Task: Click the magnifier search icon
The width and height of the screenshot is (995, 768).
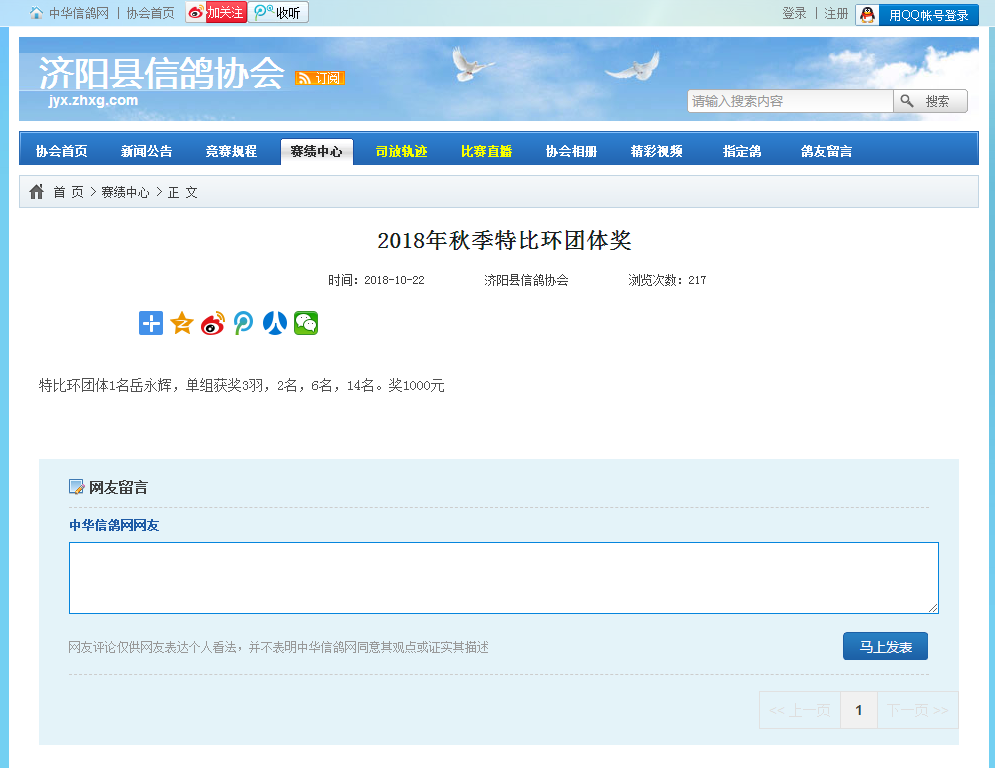Action: pos(907,101)
